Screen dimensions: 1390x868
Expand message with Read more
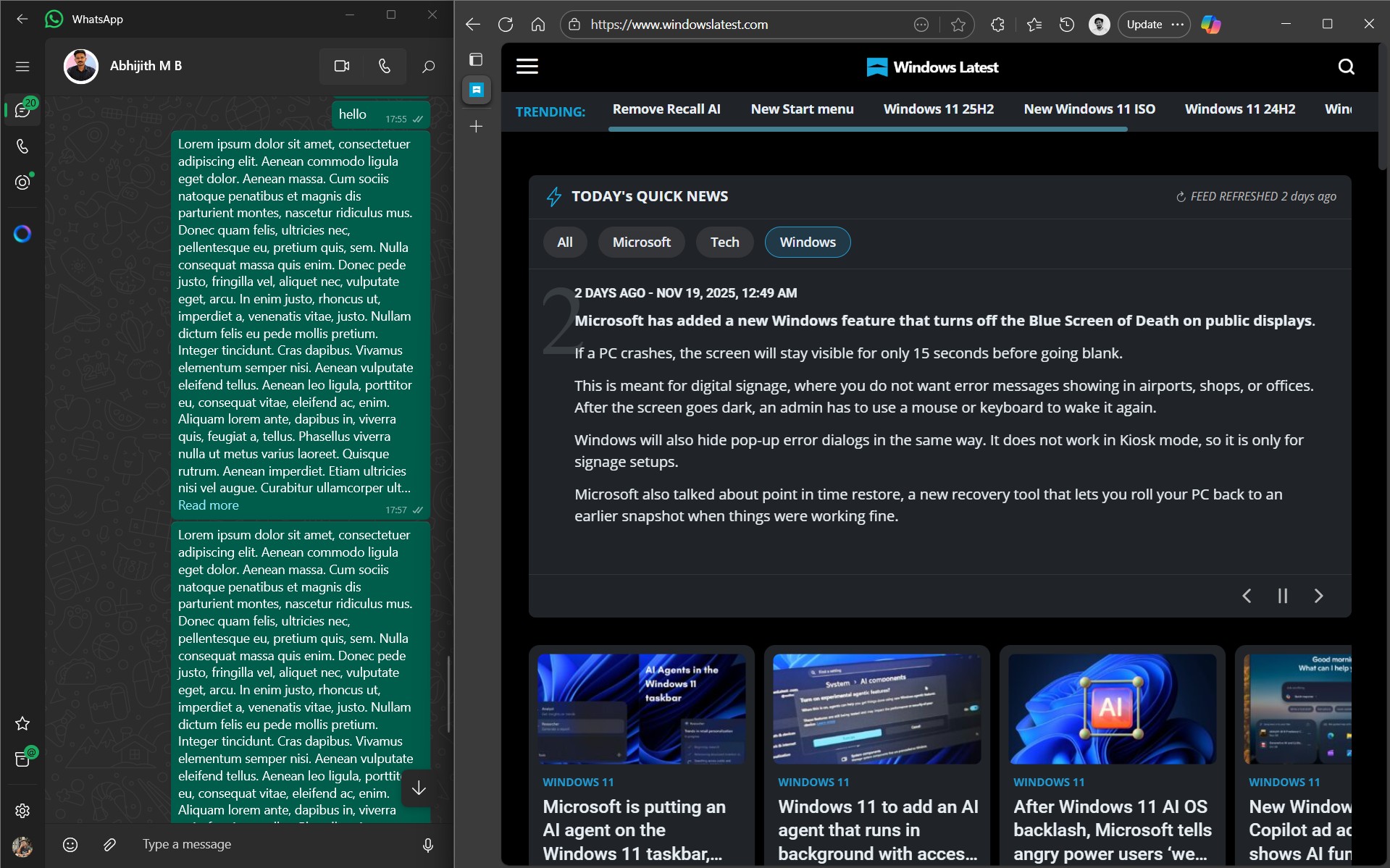tap(208, 505)
